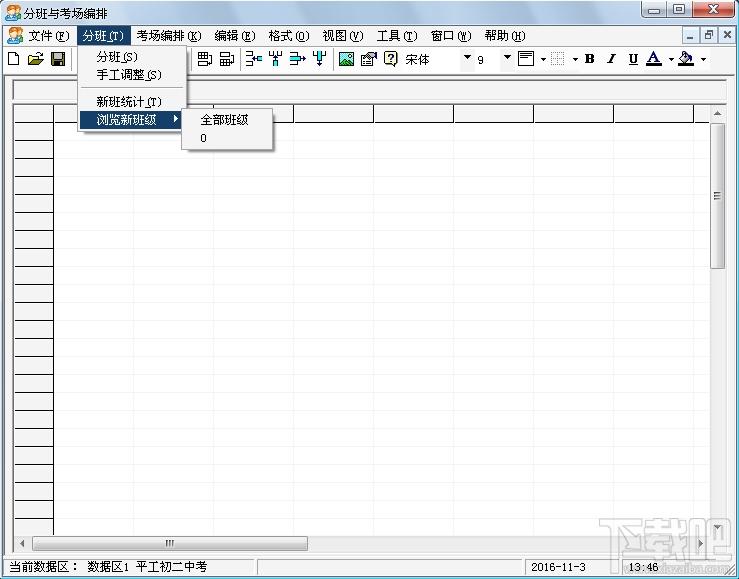Click the 13:46 time in status bar
Viewport: 739px width, 579px height.
(x=643, y=567)
